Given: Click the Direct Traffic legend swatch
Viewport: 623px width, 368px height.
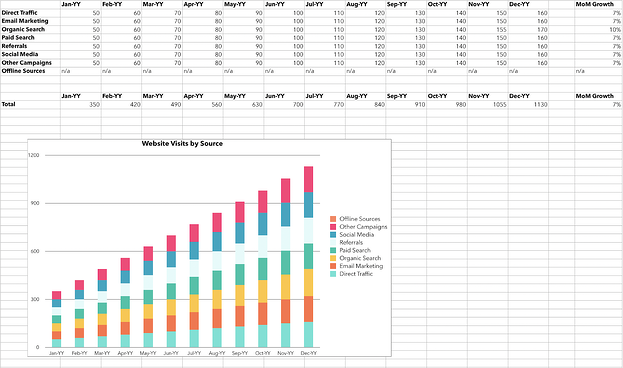Looking at the screenshot, I should pyautogui.click(x=333, y=274).
